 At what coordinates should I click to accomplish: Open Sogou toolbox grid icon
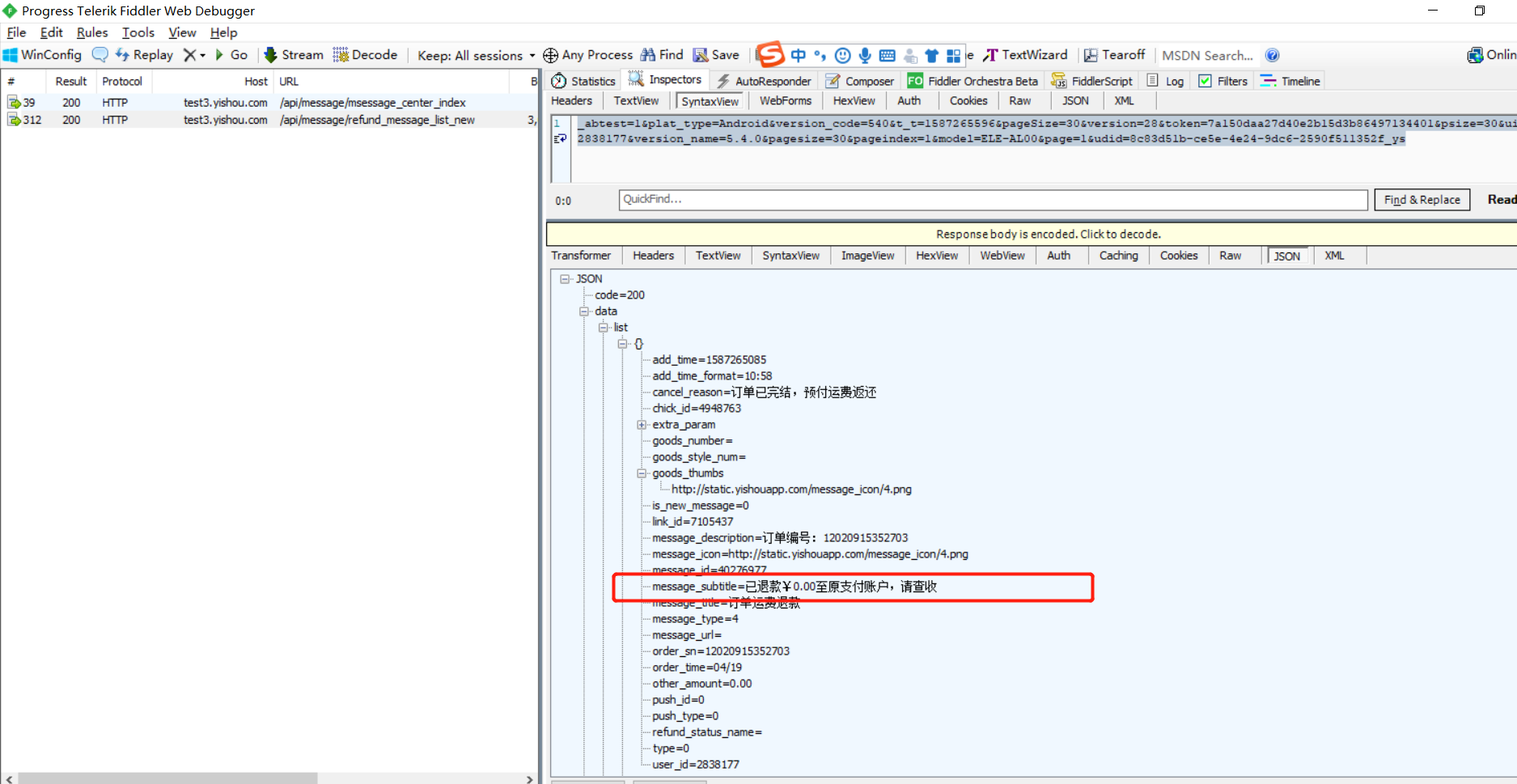point(954,55)
